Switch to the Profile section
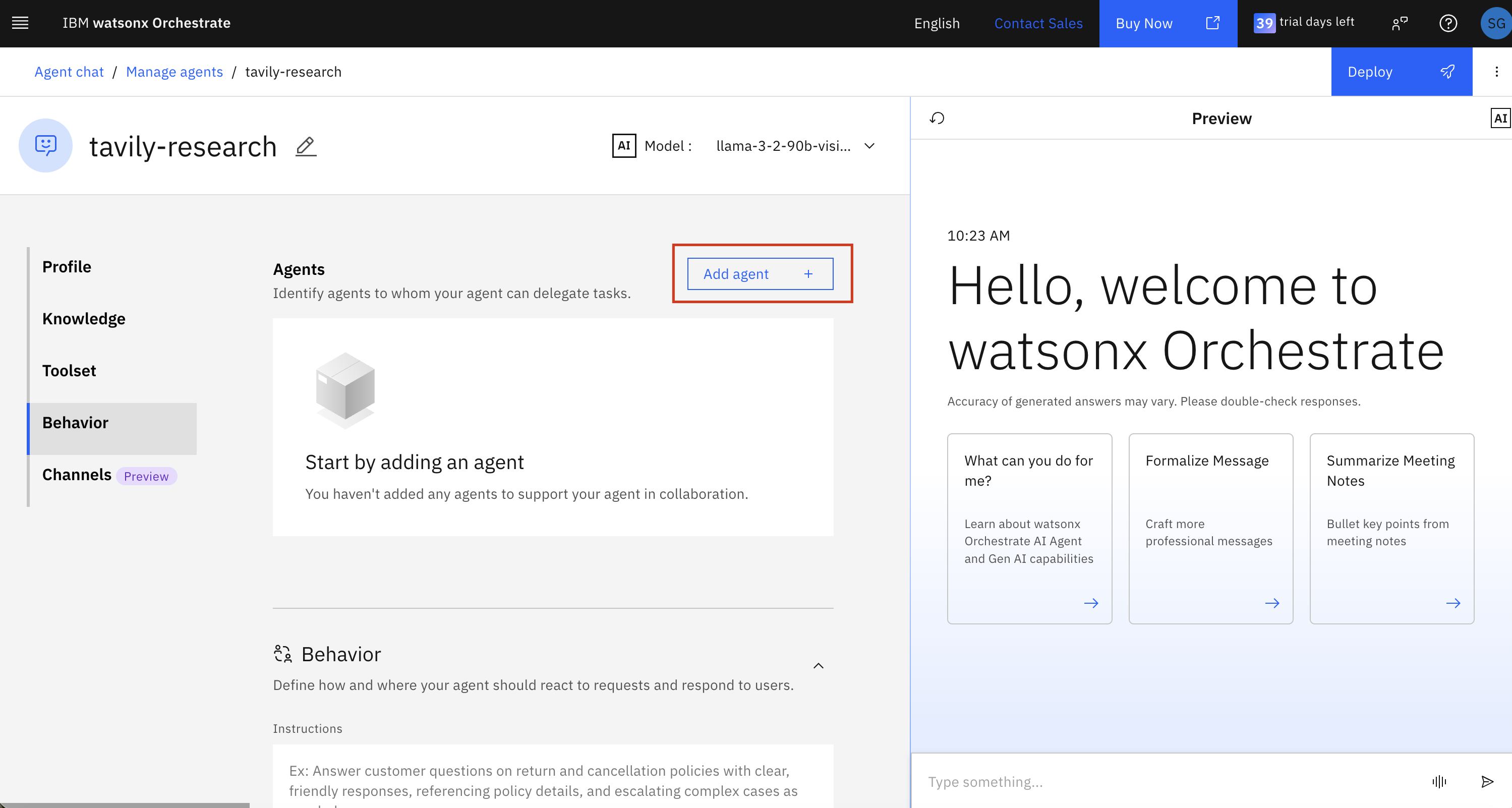 [67, 266]
